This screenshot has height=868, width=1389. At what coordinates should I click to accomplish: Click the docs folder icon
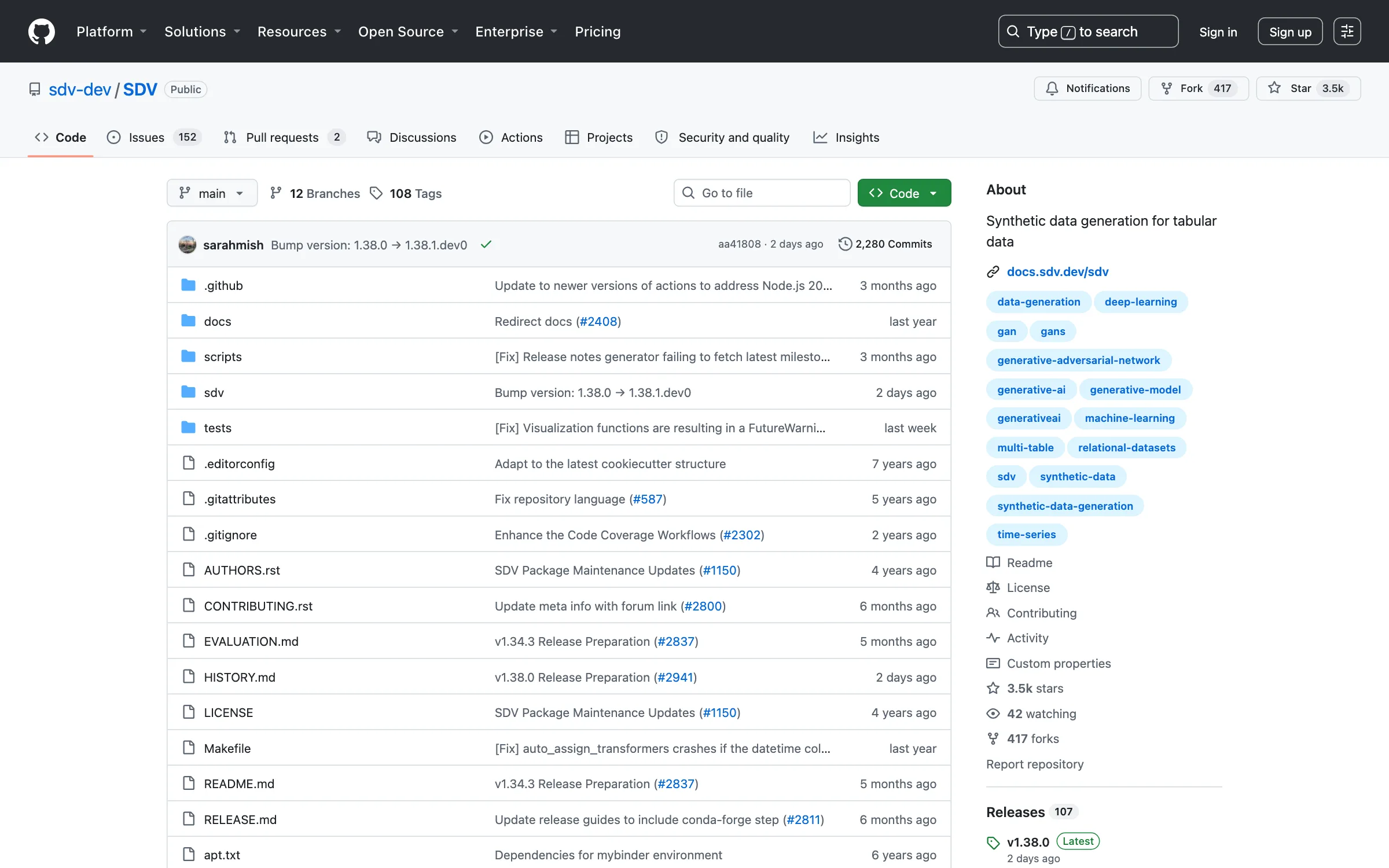[x=188, y=321]
